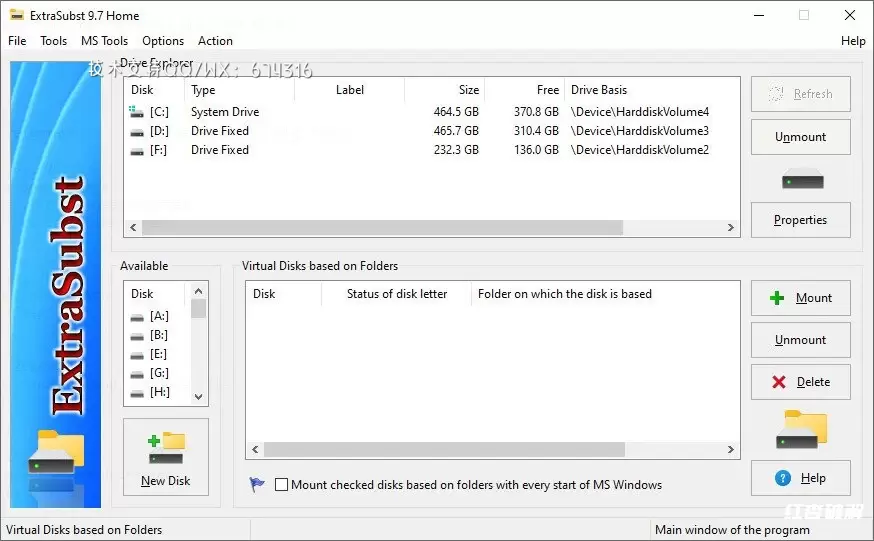Click the A: available disk icon
This screenshot has height=541, width=874.
[x=137, y=317]
